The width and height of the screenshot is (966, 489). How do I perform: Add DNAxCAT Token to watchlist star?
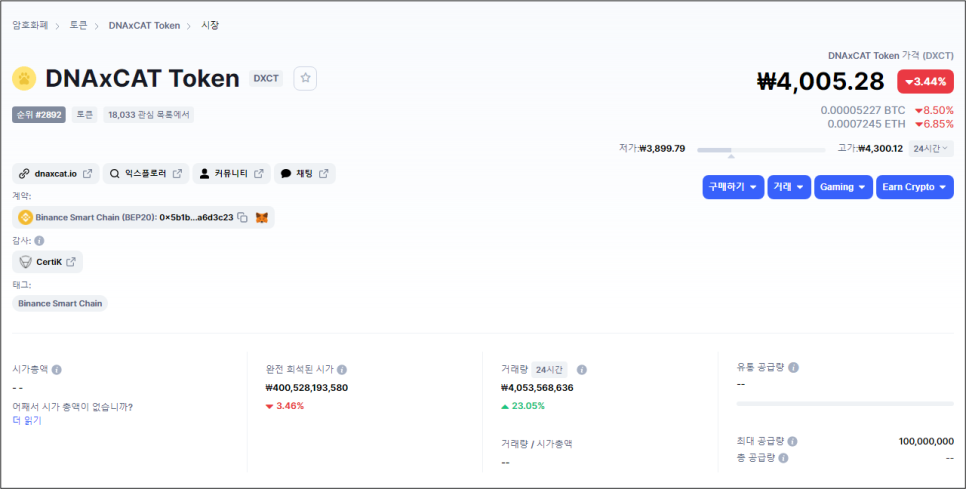pyautogui.click(x=305, y=78)
